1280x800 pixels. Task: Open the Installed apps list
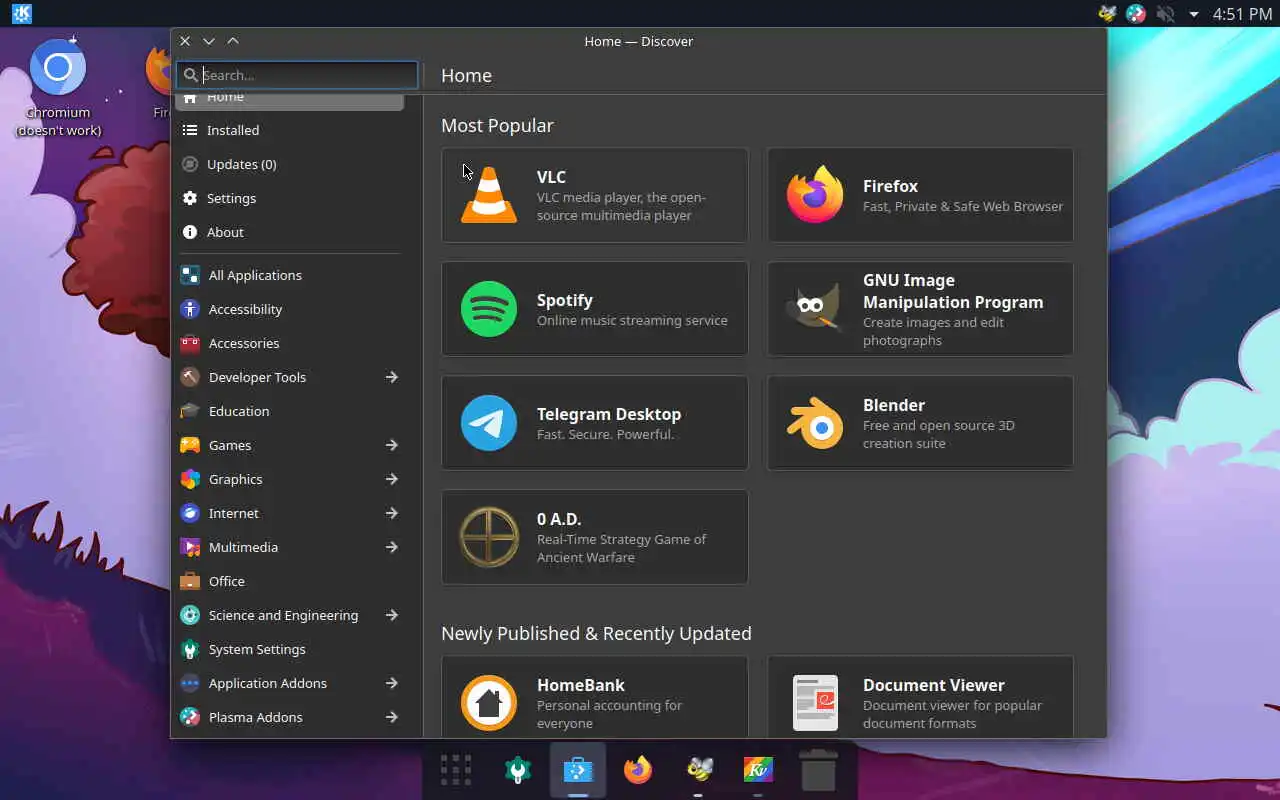(290, 130)
